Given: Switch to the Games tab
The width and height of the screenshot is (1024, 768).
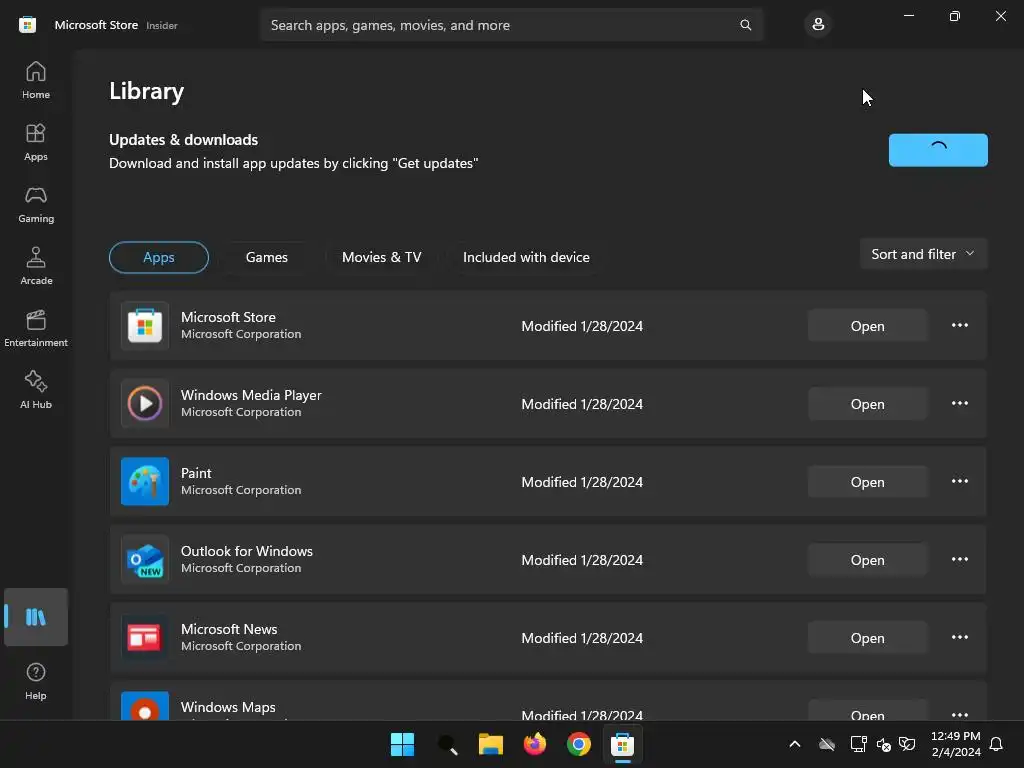Looking at the screenshot, I should (x=266, y=257).
